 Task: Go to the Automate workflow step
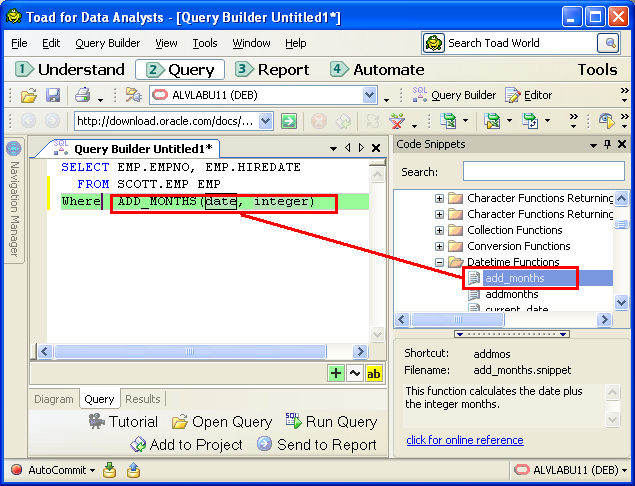pos(377,70)
